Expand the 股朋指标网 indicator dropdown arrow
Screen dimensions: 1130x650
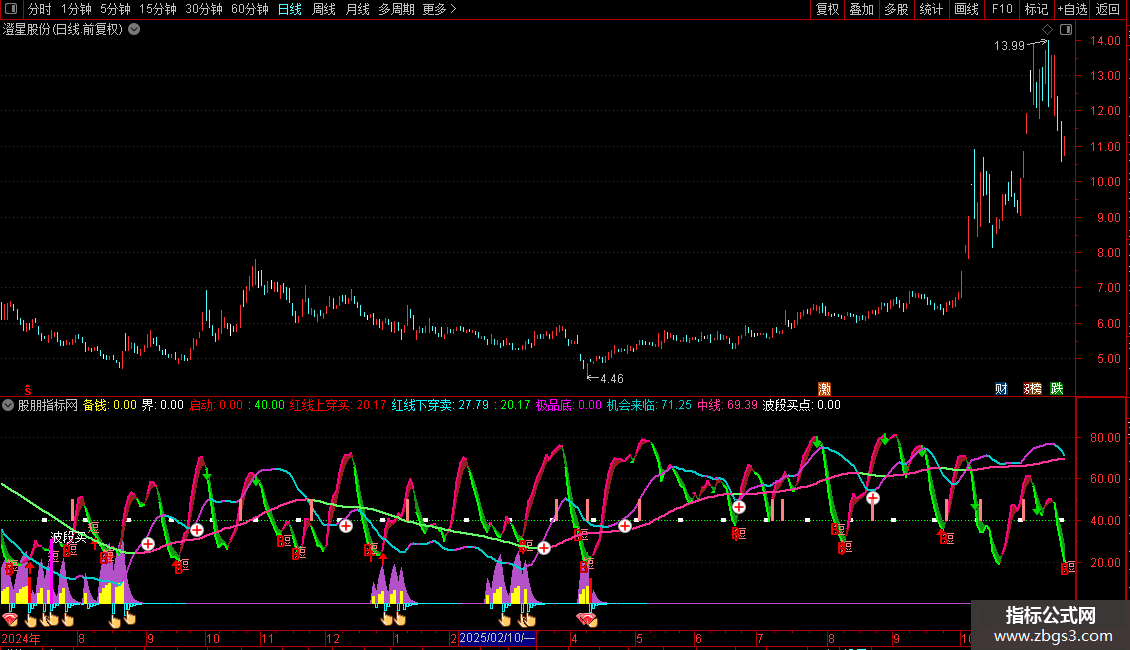pyautogui.click(x=9, y=405)
